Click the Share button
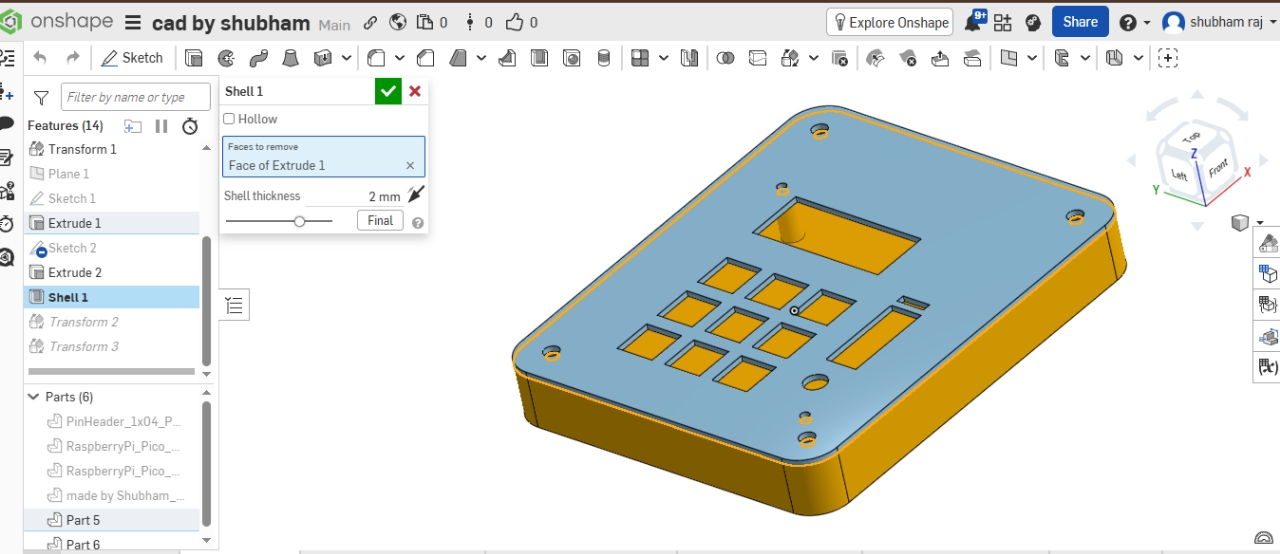Viewport: 1280px width, 554px height. (1080, 22)
